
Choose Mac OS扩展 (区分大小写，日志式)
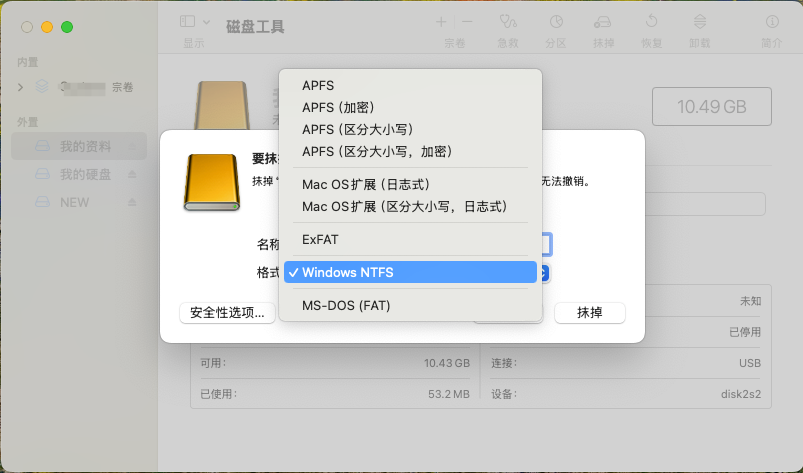410,206
